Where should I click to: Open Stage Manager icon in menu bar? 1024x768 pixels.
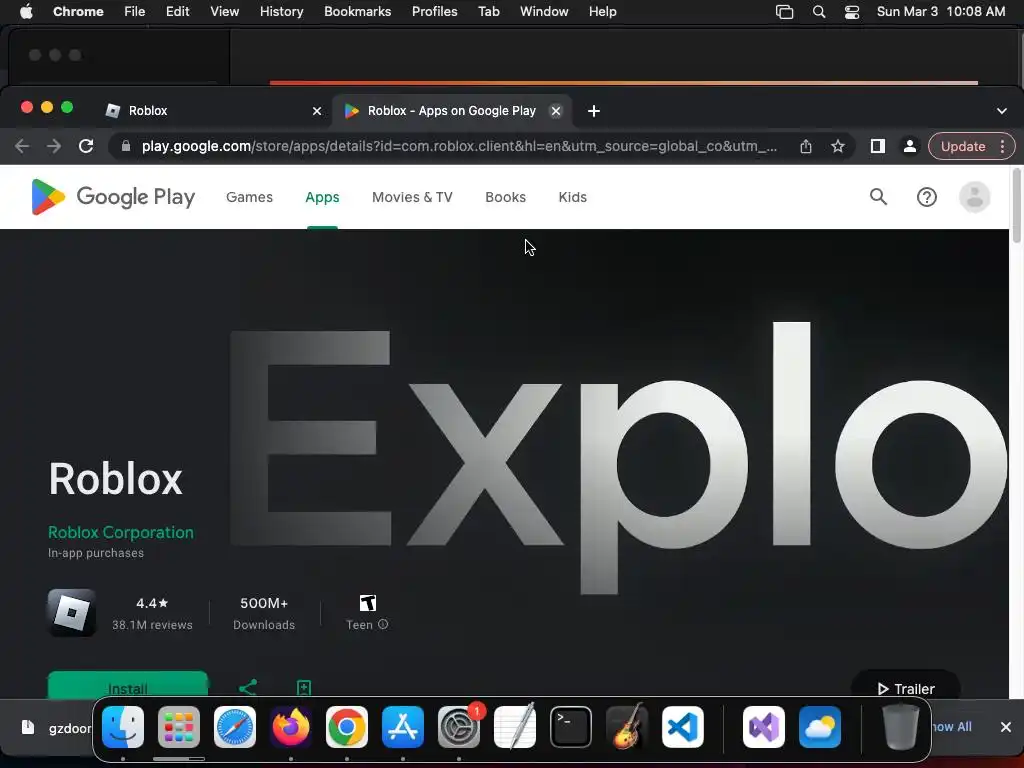(784, 12)
